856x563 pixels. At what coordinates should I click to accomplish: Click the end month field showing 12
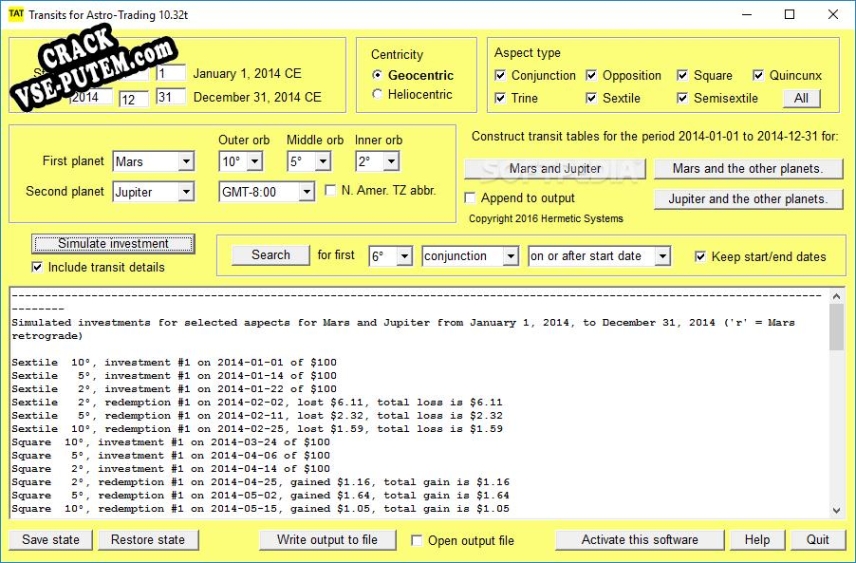134,98
